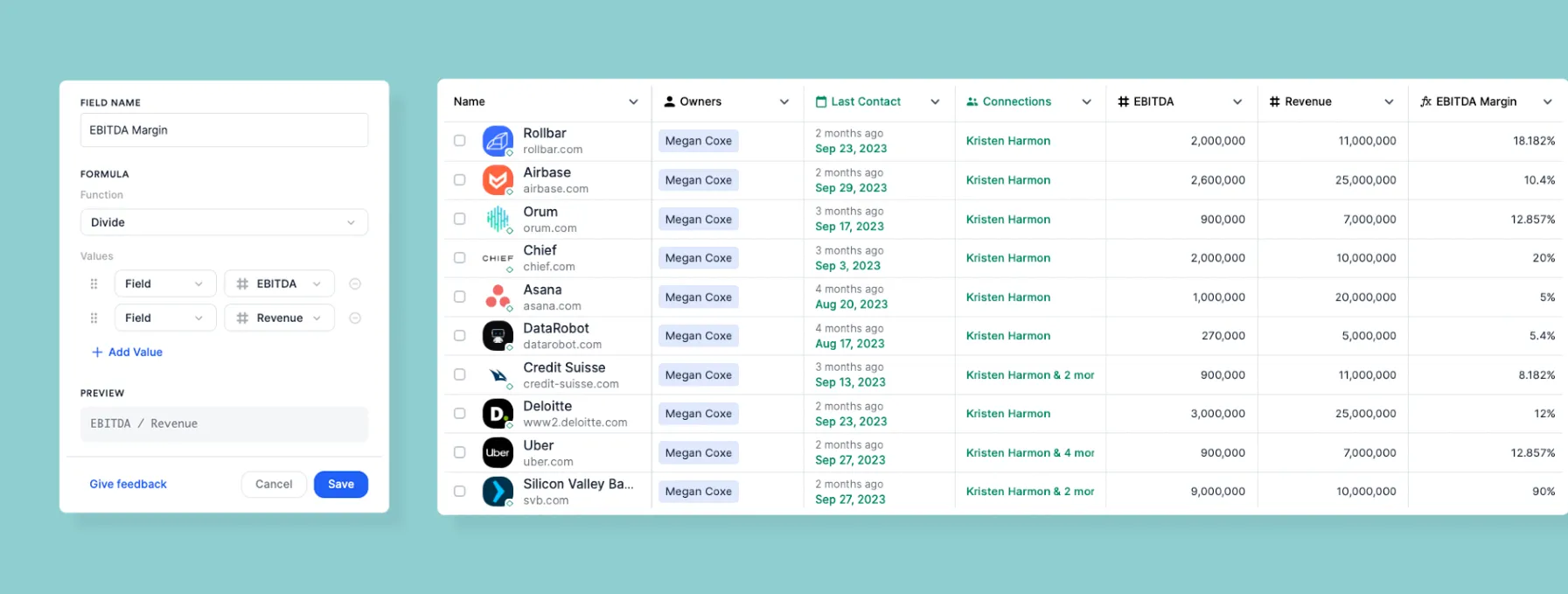Click the www2.deloitte.com domain text
Screen dimensions: 1568x594
point(575,423)
